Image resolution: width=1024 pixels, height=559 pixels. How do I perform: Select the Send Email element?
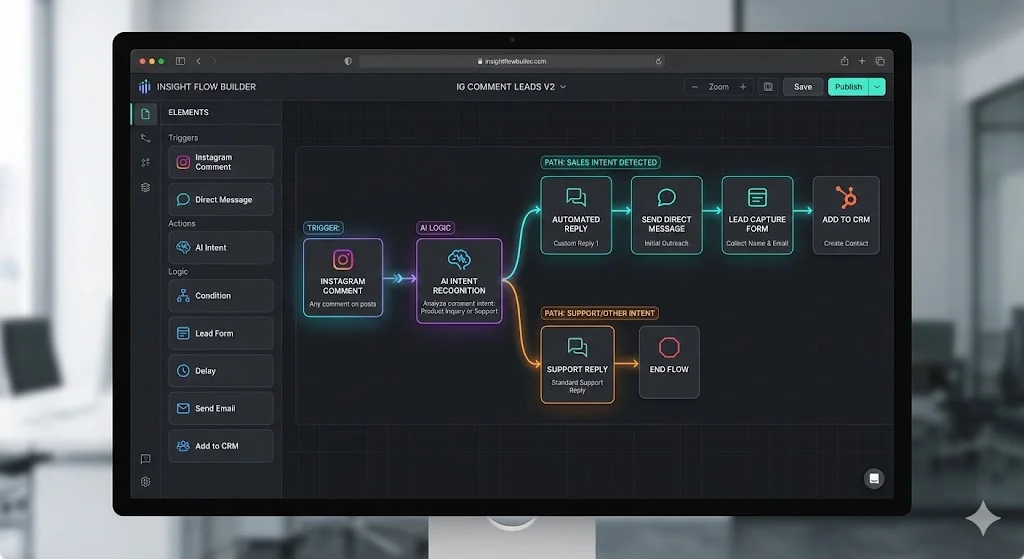click(x=221, y=408)
